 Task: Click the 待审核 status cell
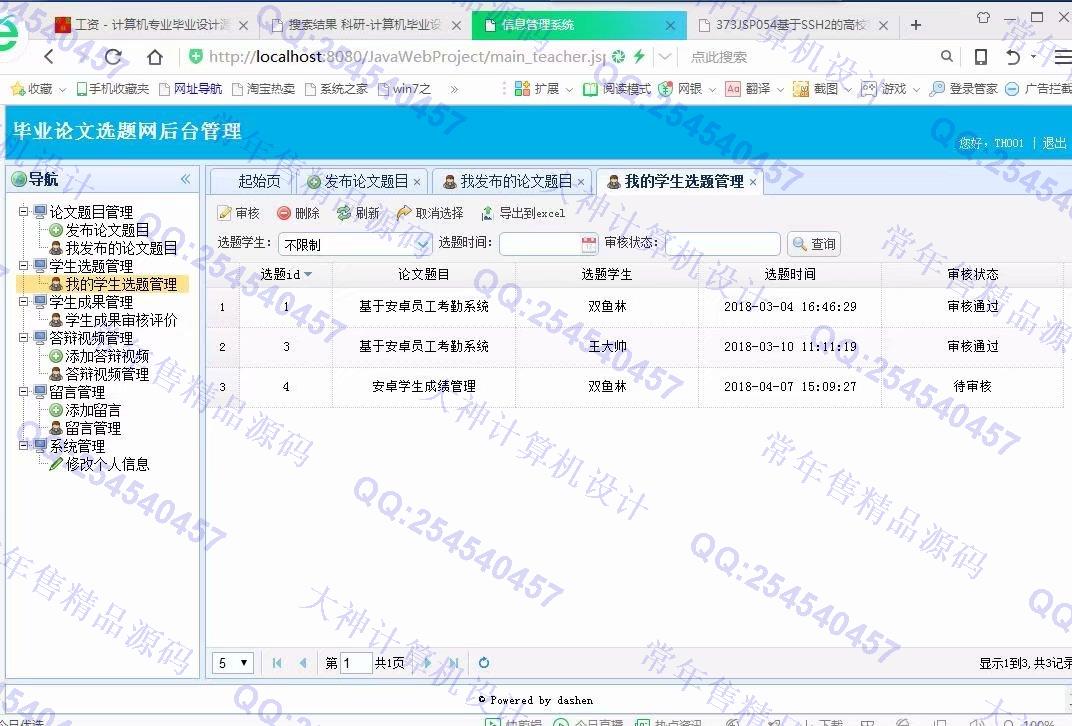(973, 386)
